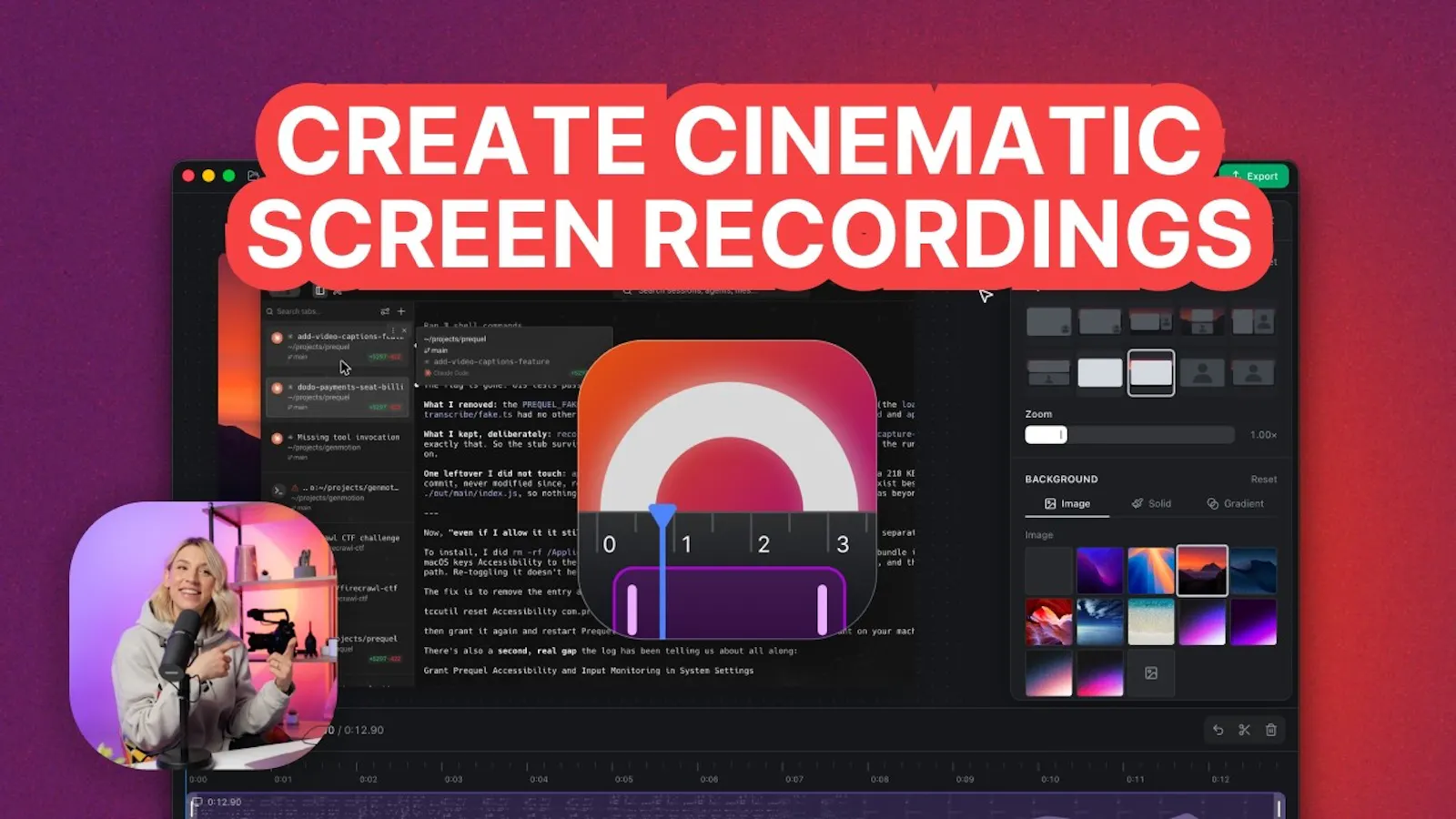
Task: Click the 0:08 ruler label
Action: [x=879, y=779]
